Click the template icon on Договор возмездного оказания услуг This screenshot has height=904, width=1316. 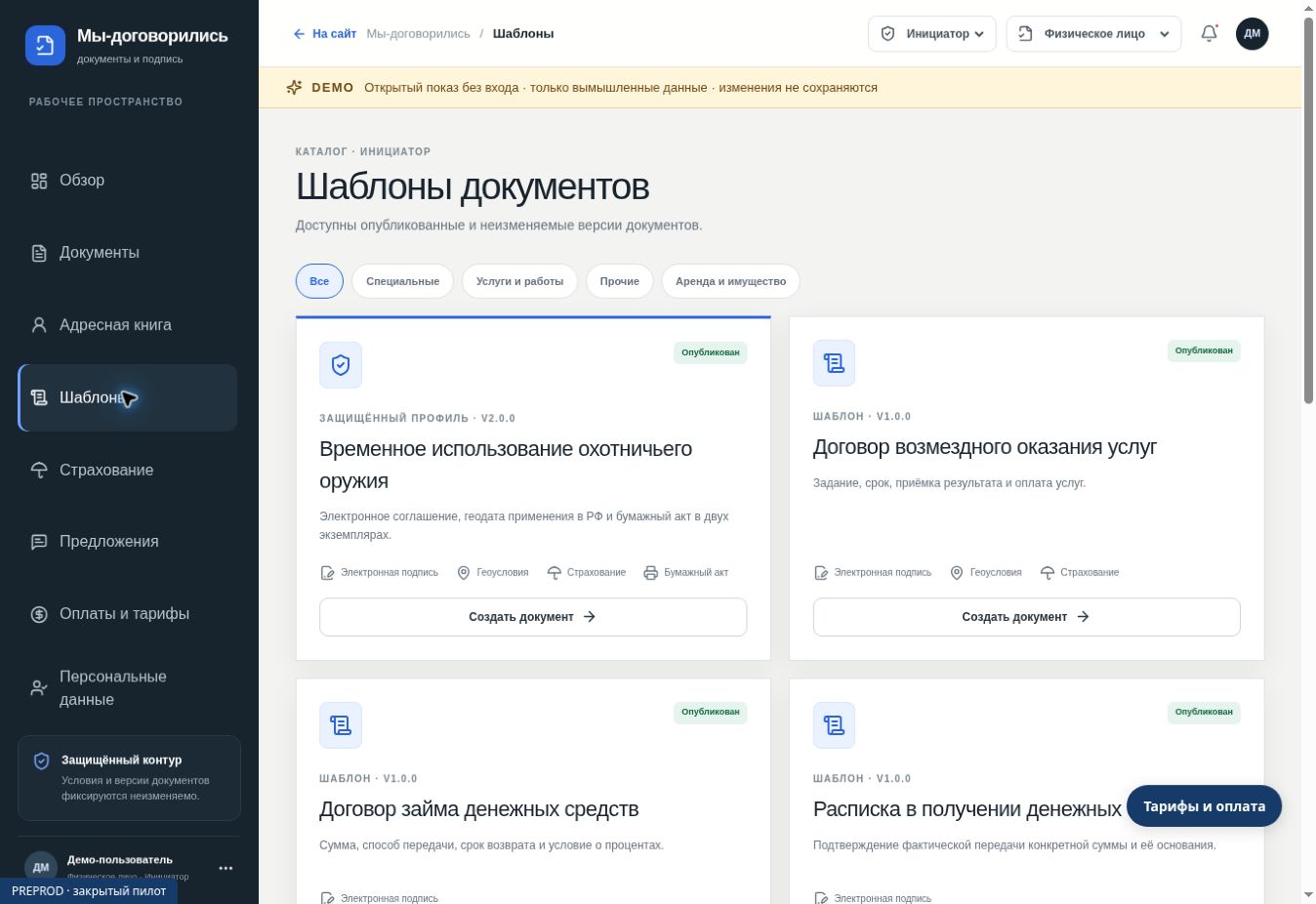(x=834, y=363)
